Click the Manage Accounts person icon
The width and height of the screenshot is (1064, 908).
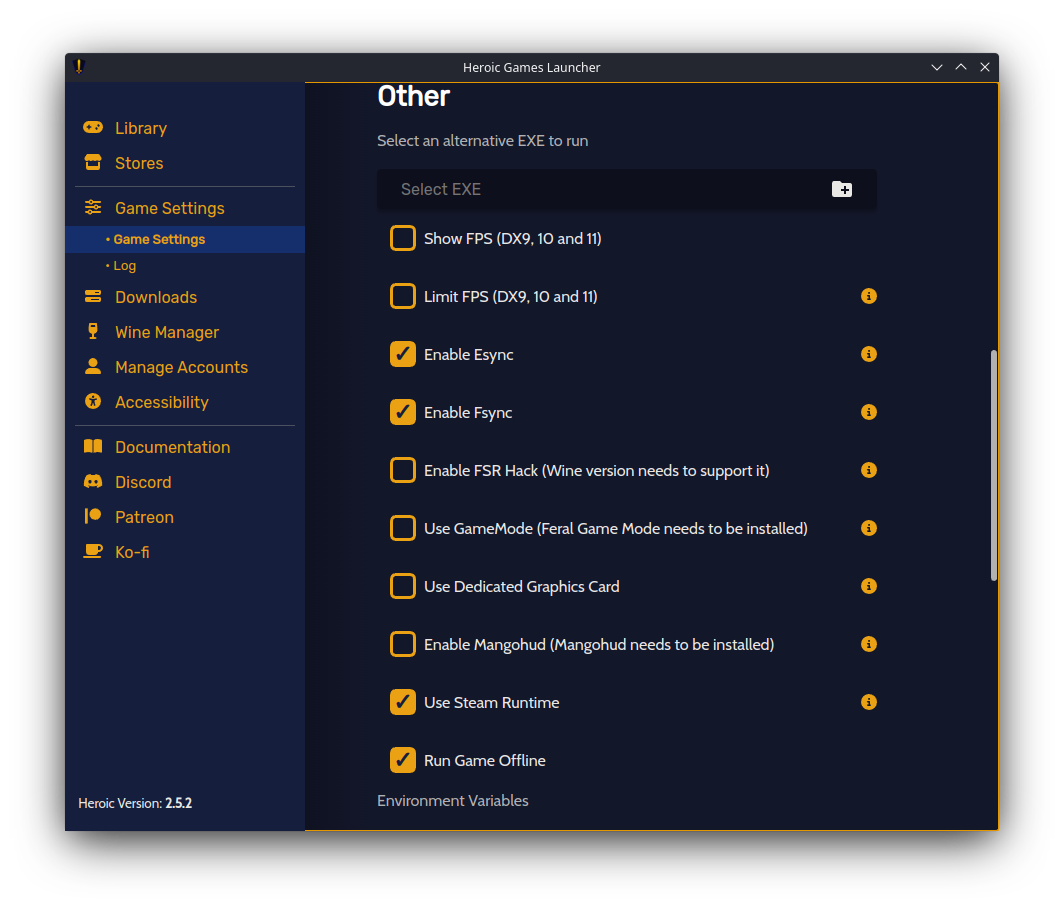[93, 366]
